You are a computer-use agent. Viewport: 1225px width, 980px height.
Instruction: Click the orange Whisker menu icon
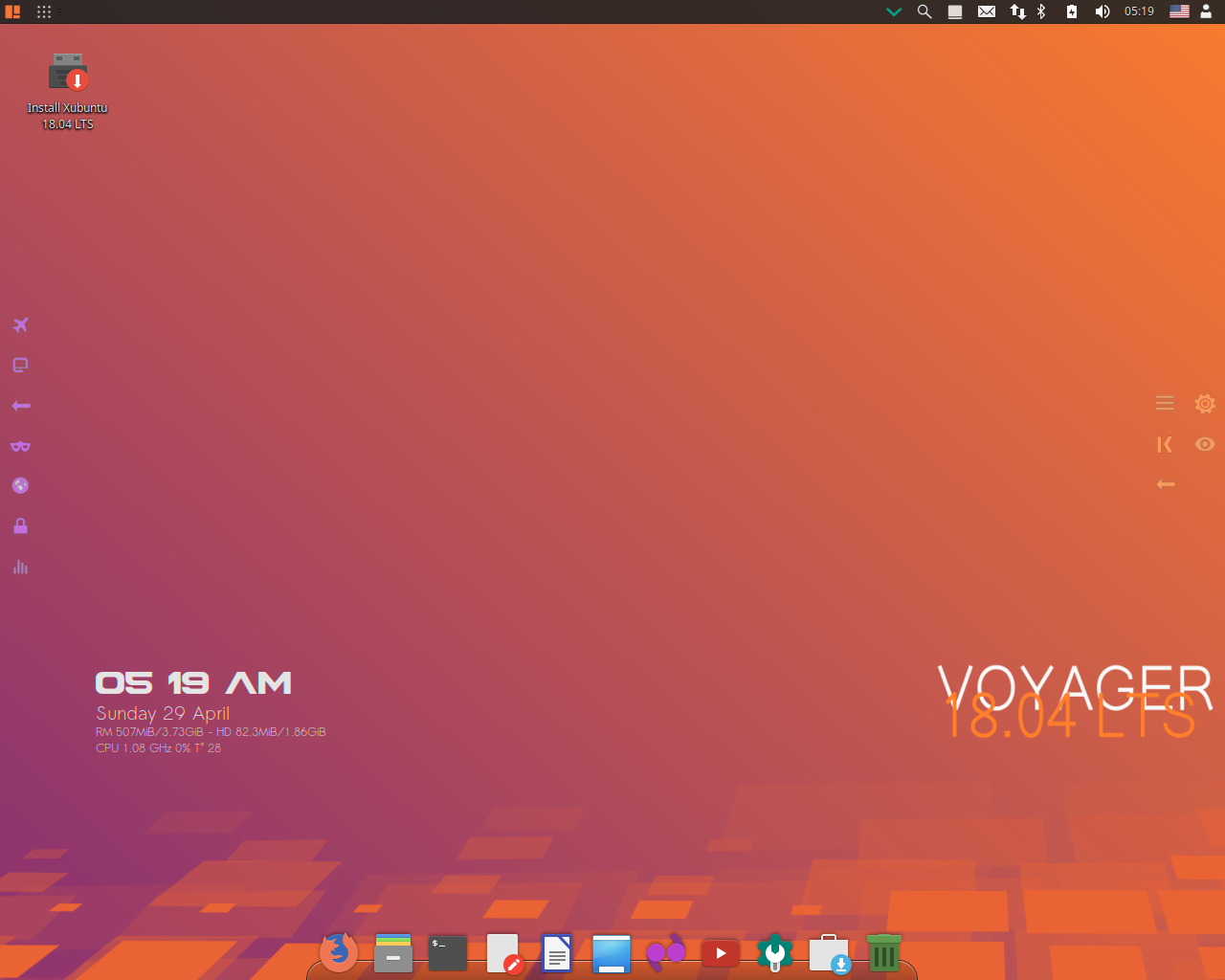pos(12,11)
